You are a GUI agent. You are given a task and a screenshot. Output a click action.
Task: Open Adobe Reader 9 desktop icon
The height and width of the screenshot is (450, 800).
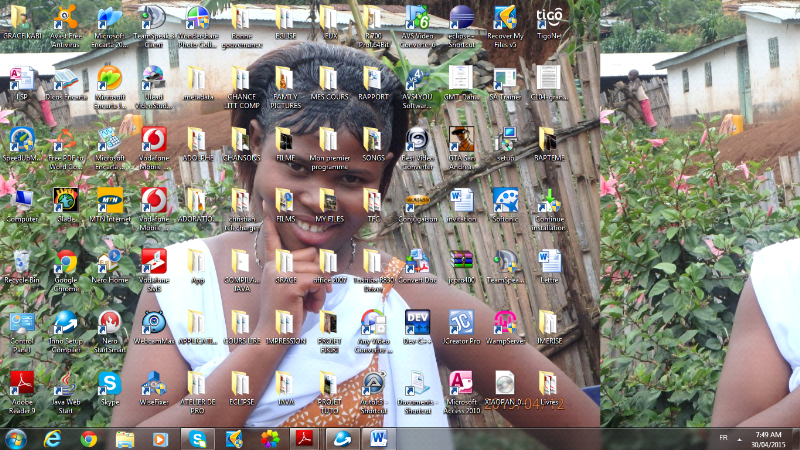coord(21,383)
